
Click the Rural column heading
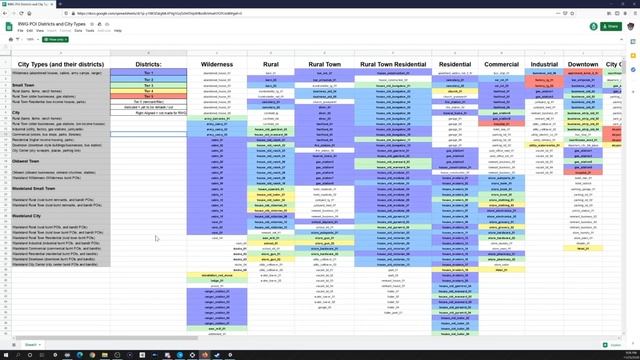[x=271, y=64]
